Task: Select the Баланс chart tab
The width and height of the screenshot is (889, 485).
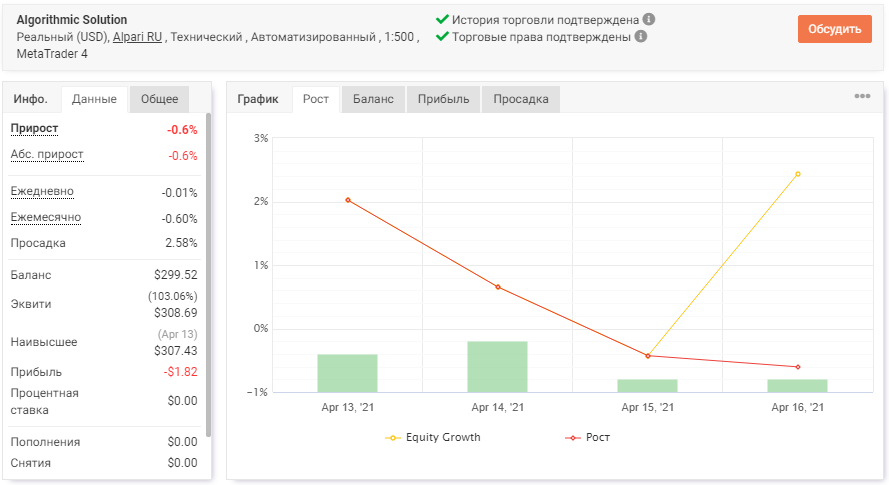Action: tap(373, 99)
